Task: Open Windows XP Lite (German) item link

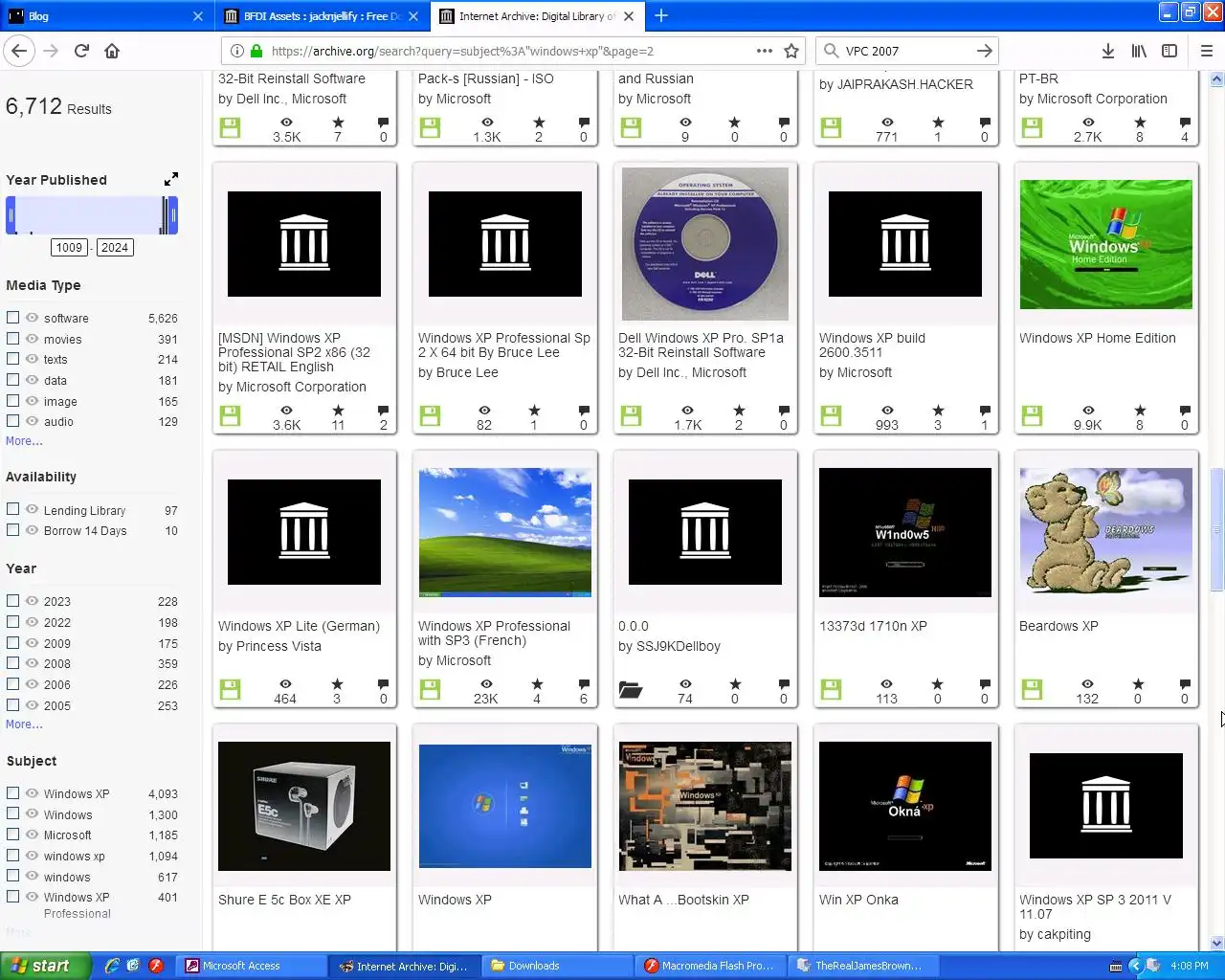Action: click(x=299, y=626)
